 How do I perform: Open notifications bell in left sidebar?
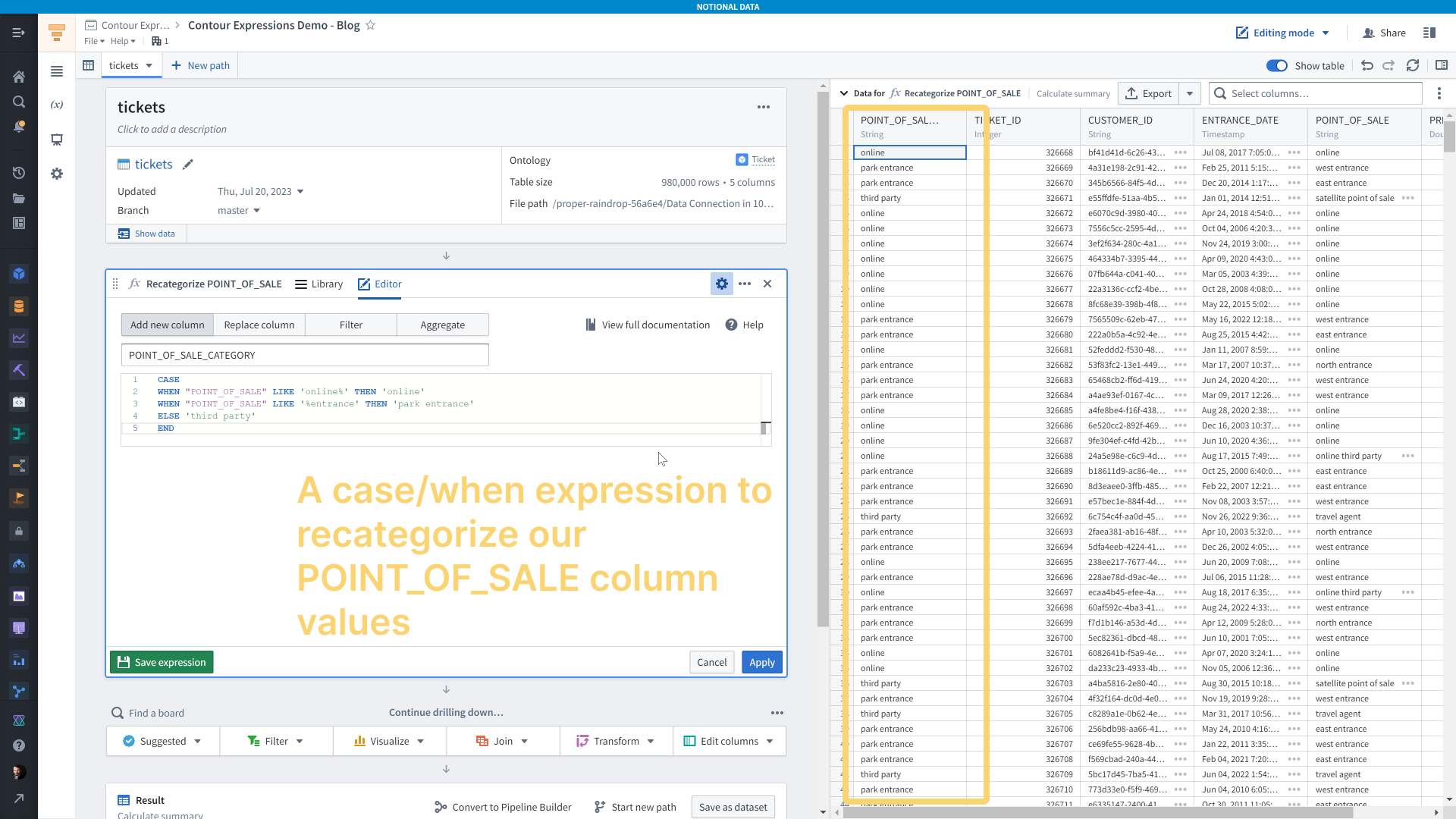click(19, 127)
